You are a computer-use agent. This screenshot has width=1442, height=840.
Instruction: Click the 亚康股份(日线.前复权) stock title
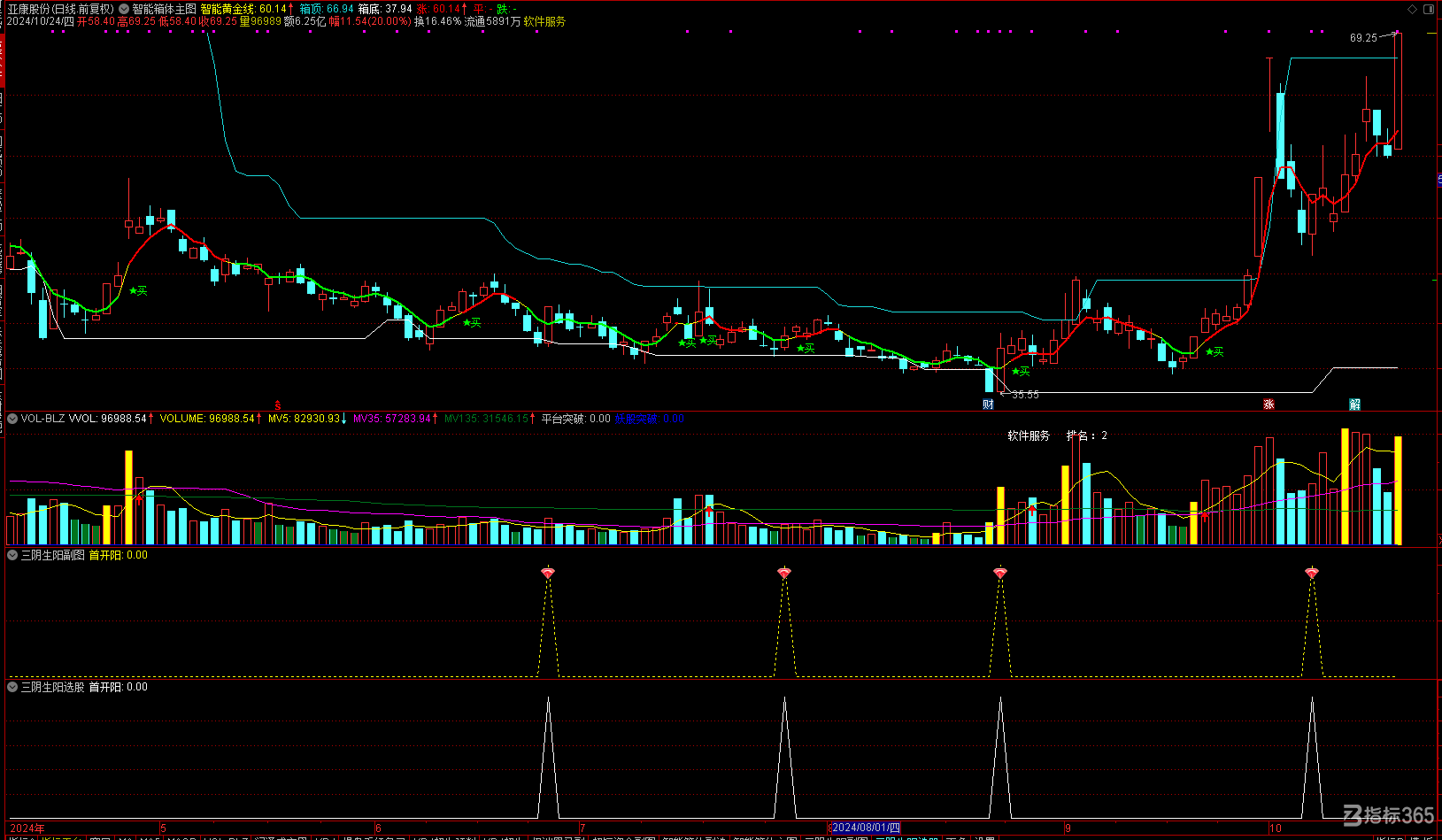[x=61, y=9]
